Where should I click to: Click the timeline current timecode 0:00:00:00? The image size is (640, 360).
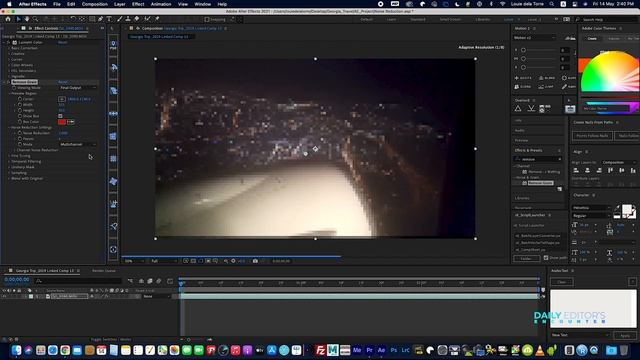pyautogui.click(x=17, y=280)
